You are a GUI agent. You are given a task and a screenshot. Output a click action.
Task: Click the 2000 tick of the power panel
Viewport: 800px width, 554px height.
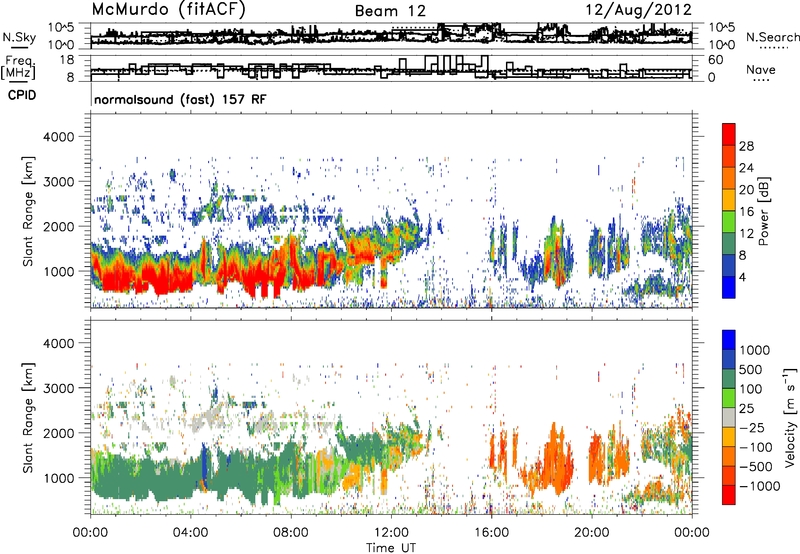(x=59, y=226)
